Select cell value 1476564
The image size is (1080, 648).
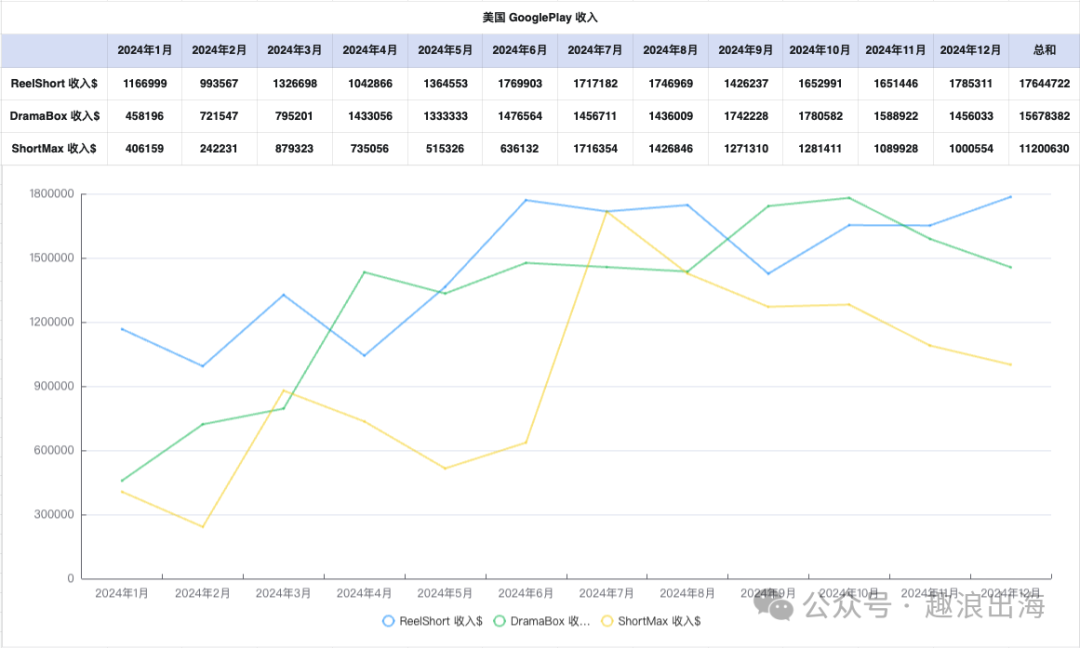pyautogui.click(x=520, y=116)
